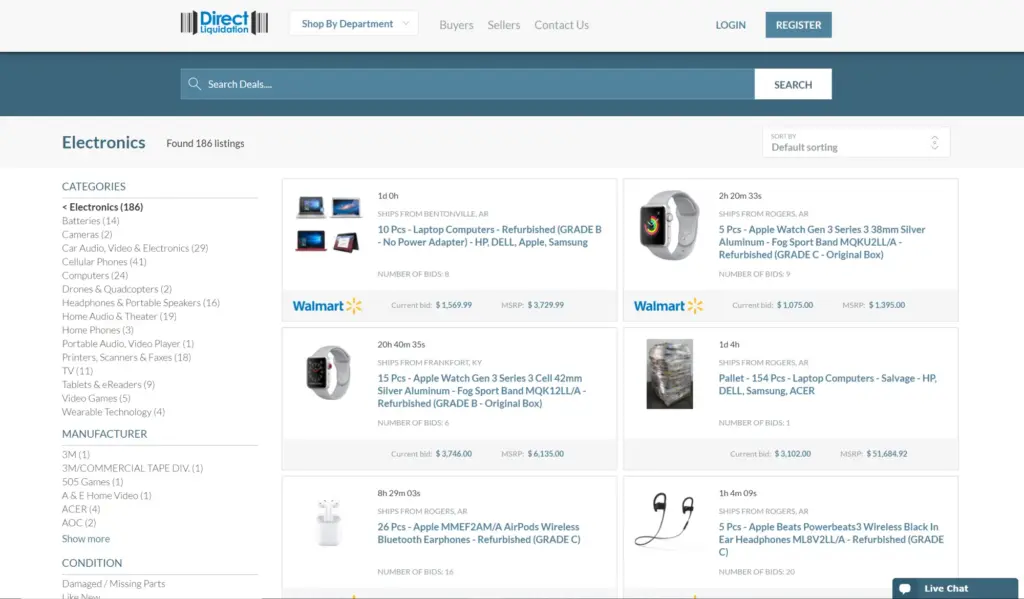
Task: Select manufacturer ACER (4)
Action: 81,509
